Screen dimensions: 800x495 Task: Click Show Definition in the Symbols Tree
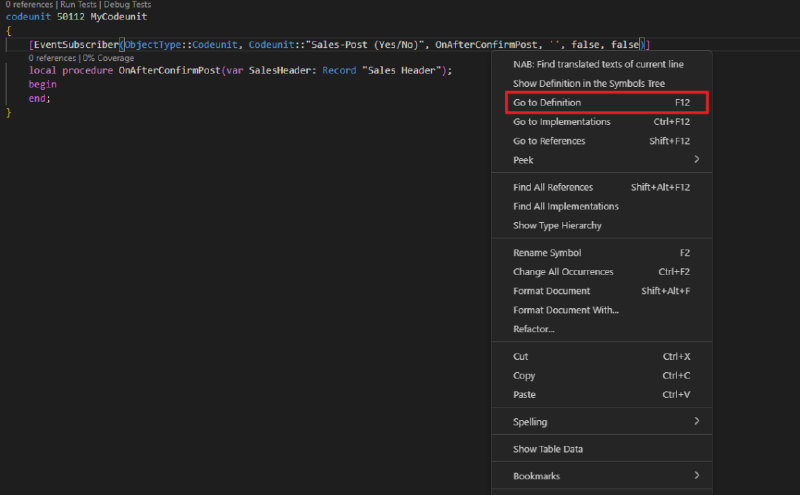[x=588, y=84]
